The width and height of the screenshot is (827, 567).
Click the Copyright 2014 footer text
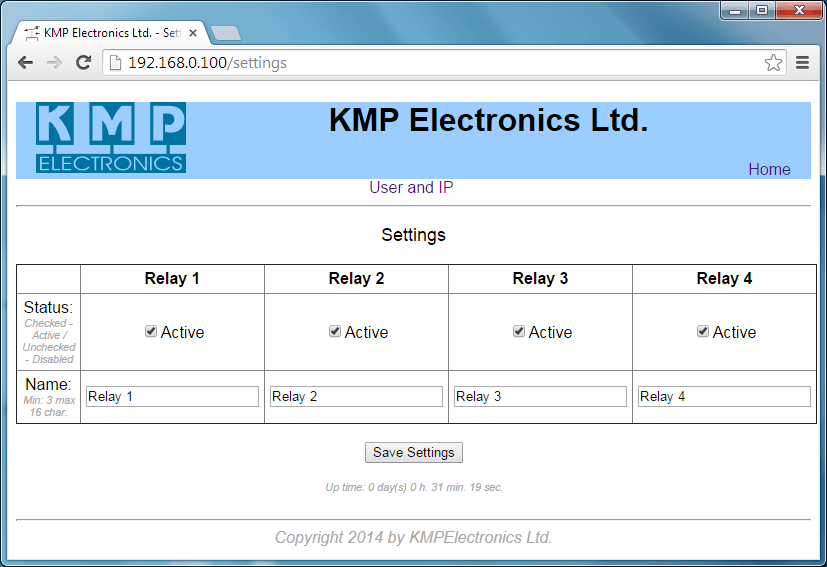pyautogui.click(x=414, y=537)
